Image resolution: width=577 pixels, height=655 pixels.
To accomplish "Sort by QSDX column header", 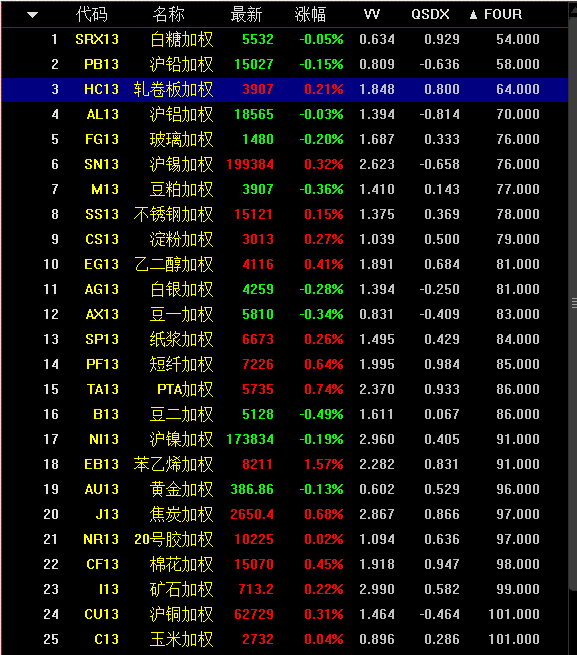I will click(430, 15).
